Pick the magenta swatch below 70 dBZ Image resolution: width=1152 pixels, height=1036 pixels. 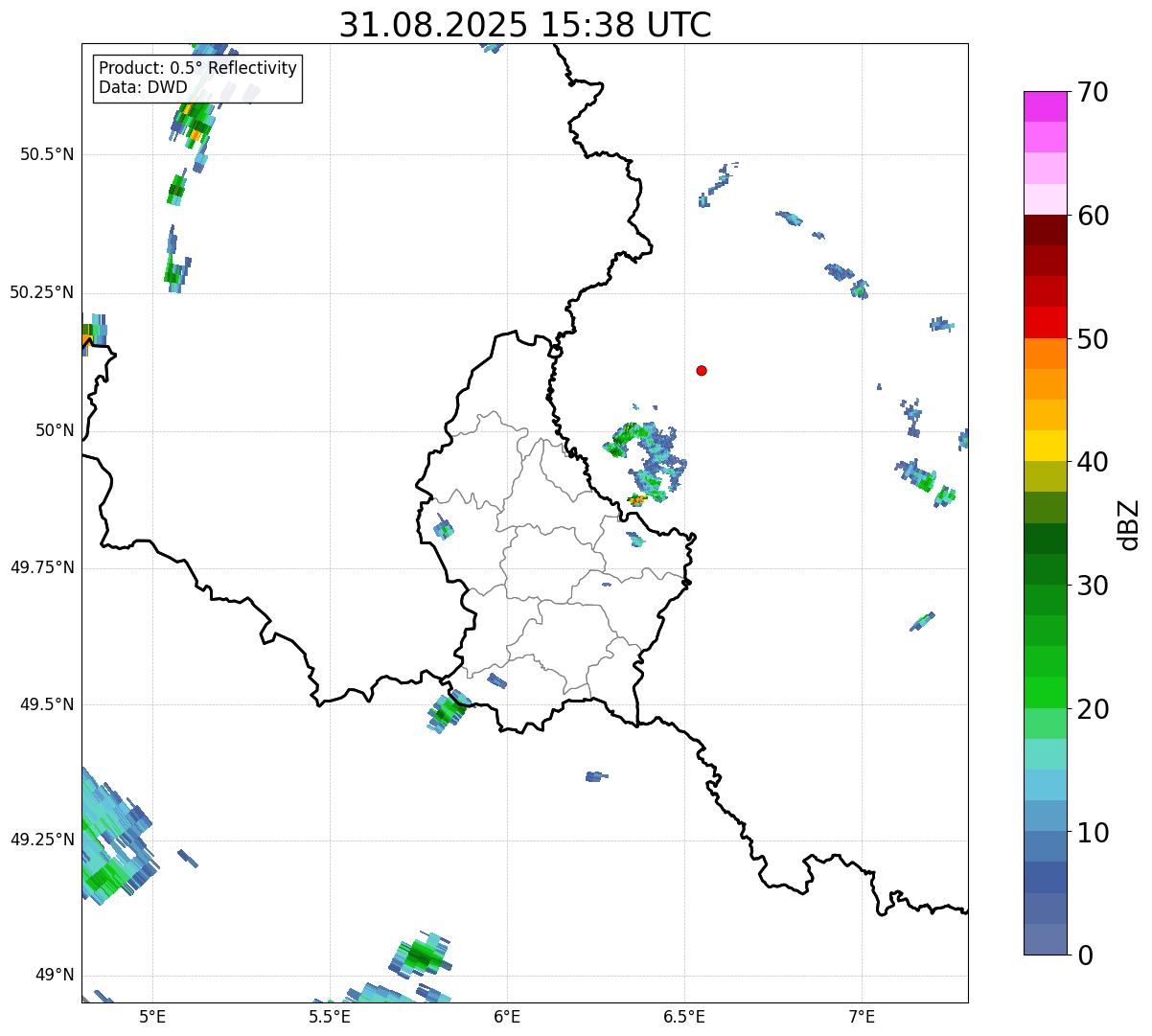point(1045,106)
